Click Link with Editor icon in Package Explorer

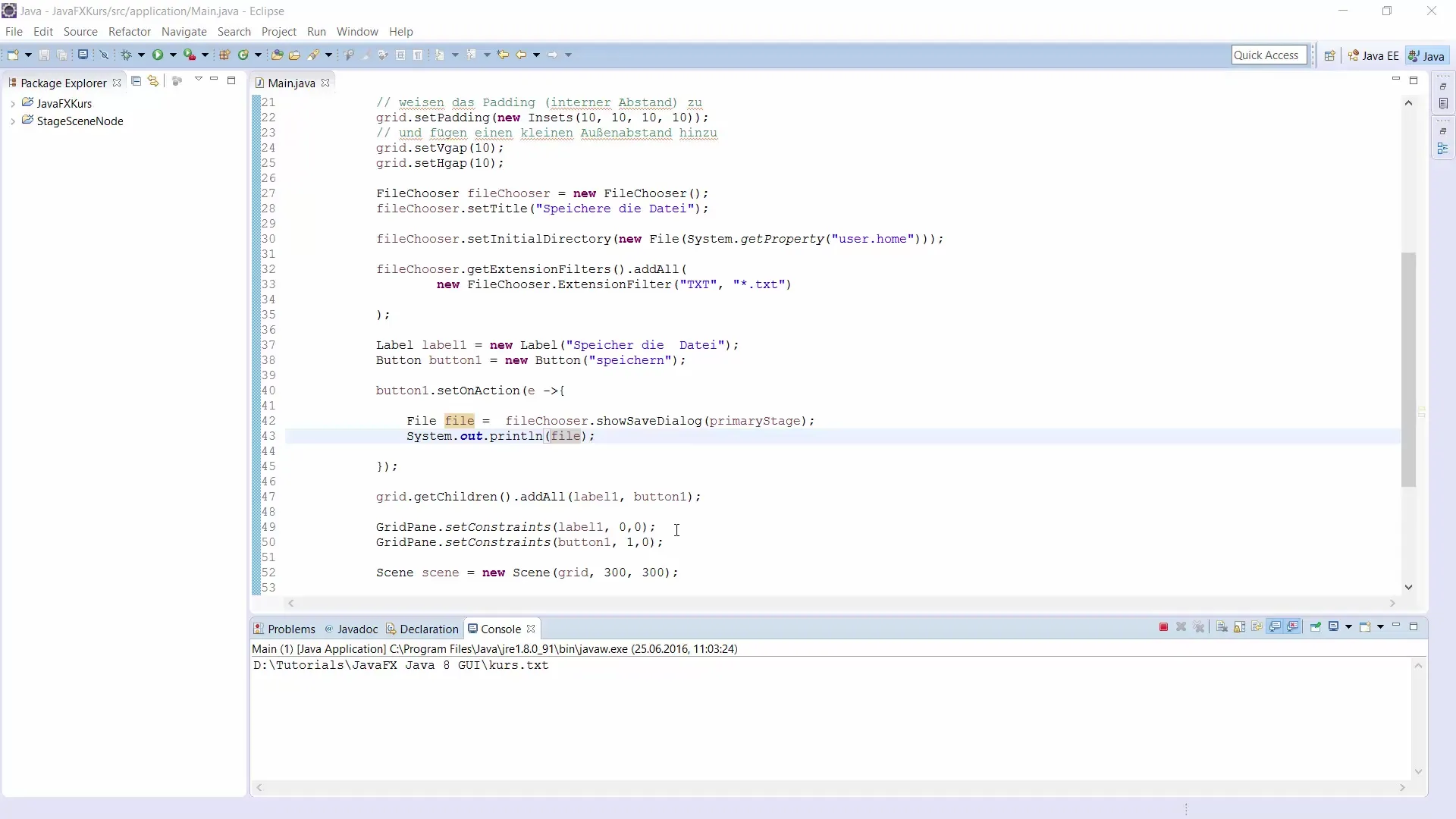pos(153,80)
